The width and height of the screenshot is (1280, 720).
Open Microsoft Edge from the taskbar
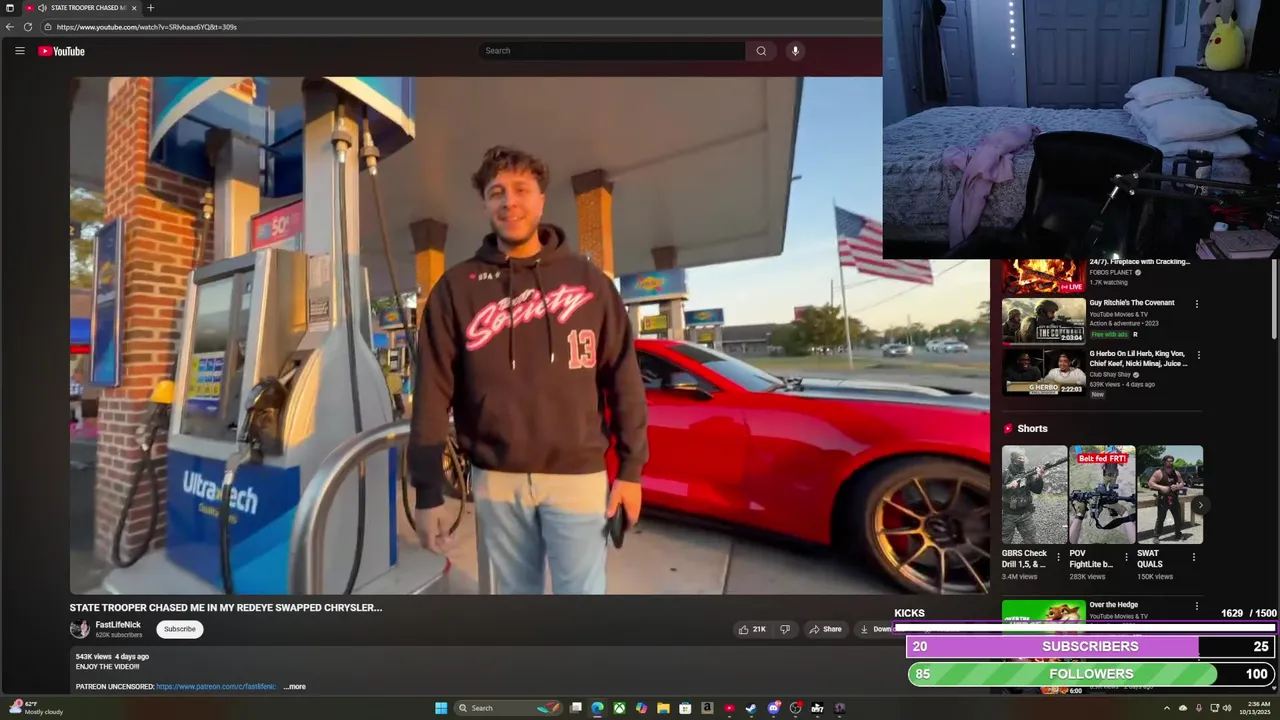[597, 708]
